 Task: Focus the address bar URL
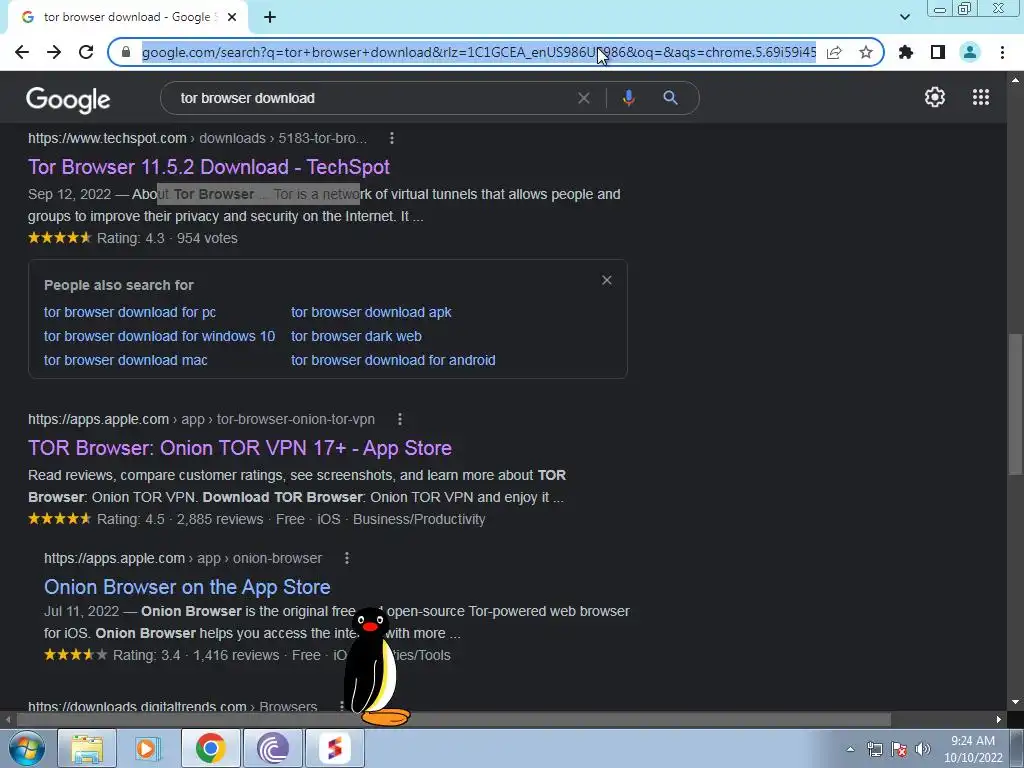pyautogui.click(x=479, y=52)
